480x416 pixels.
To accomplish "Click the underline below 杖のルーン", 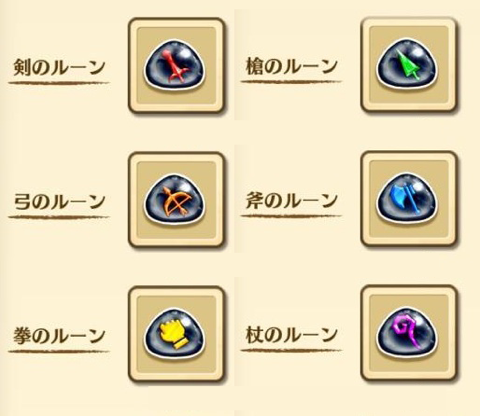I will point(291,350).
